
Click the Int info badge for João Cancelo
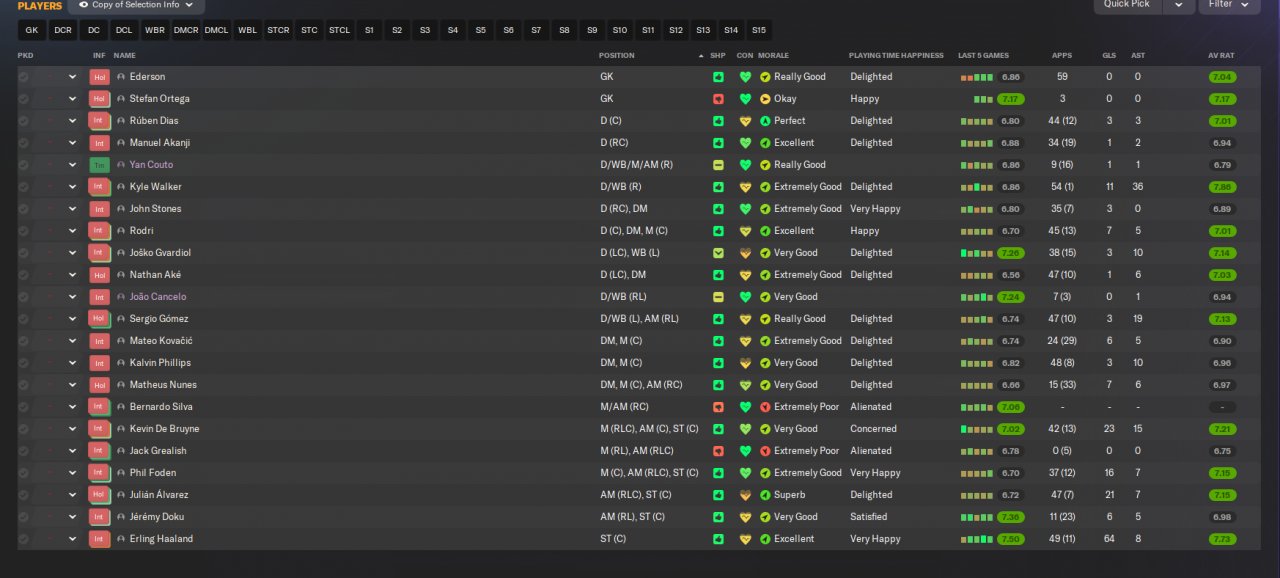click(99, 297)
